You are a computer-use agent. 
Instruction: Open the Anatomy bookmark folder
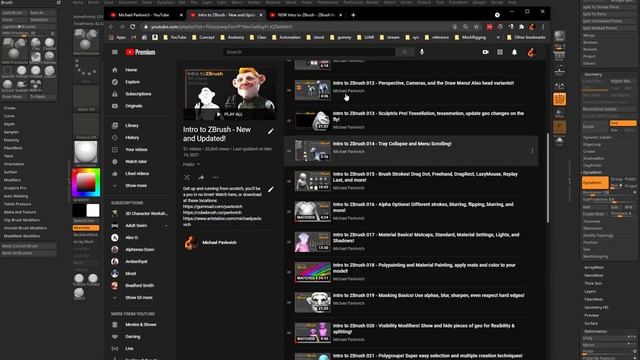point(232,38)
